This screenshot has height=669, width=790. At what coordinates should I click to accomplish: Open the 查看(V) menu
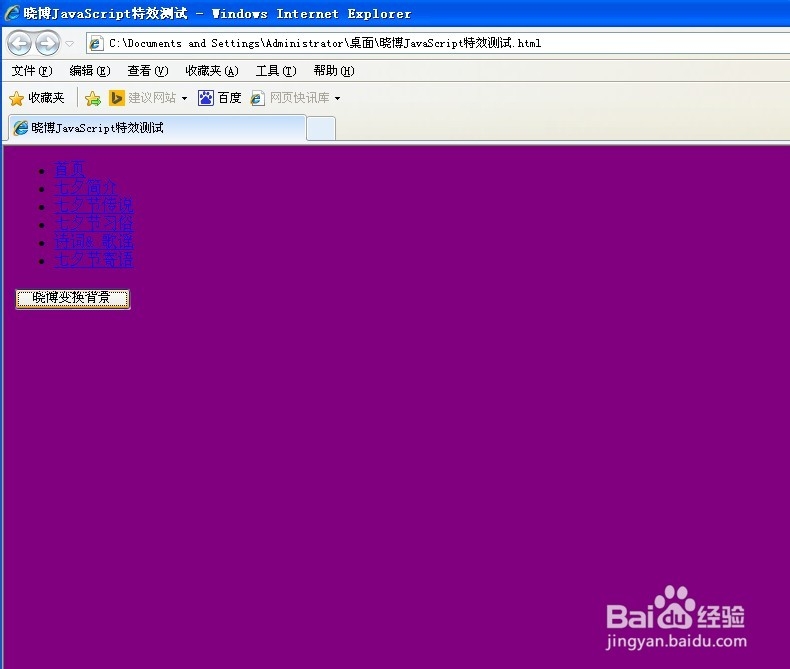coord(148,71)
